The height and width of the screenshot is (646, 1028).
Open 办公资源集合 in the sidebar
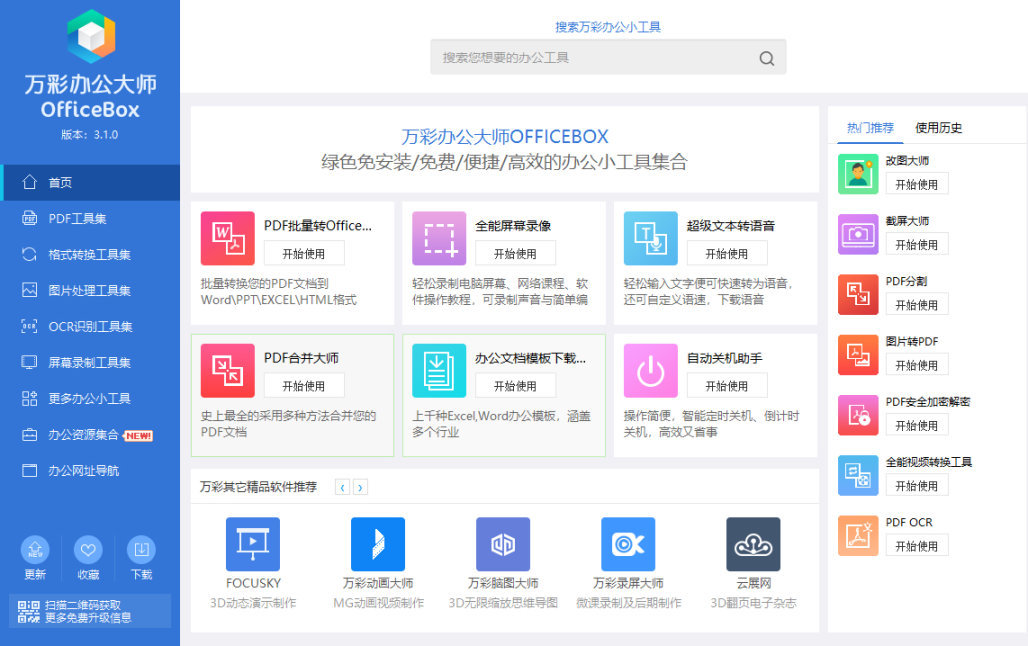90,435
